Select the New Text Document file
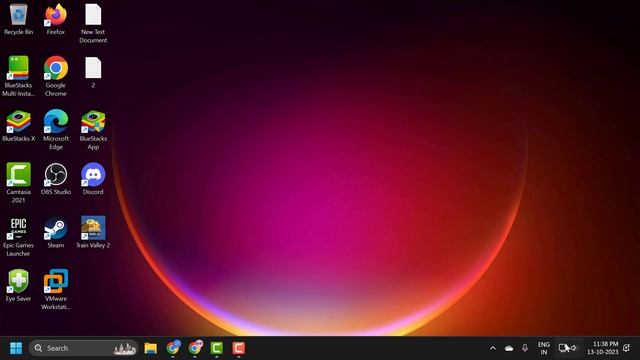The height and width of the screenshot is (360, 640). (x=93, y=24)
